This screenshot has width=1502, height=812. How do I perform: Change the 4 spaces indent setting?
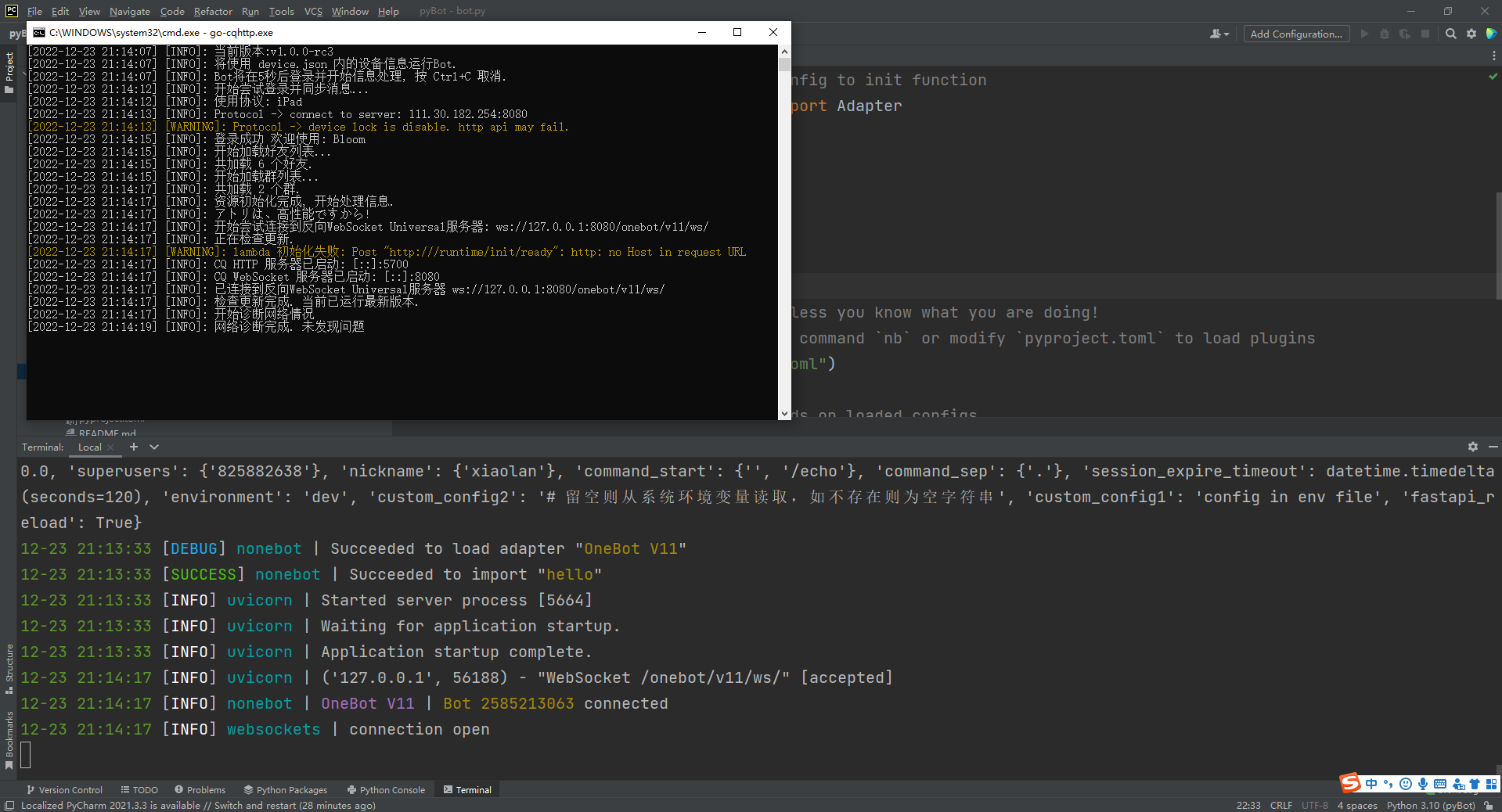pos(1357,805)
